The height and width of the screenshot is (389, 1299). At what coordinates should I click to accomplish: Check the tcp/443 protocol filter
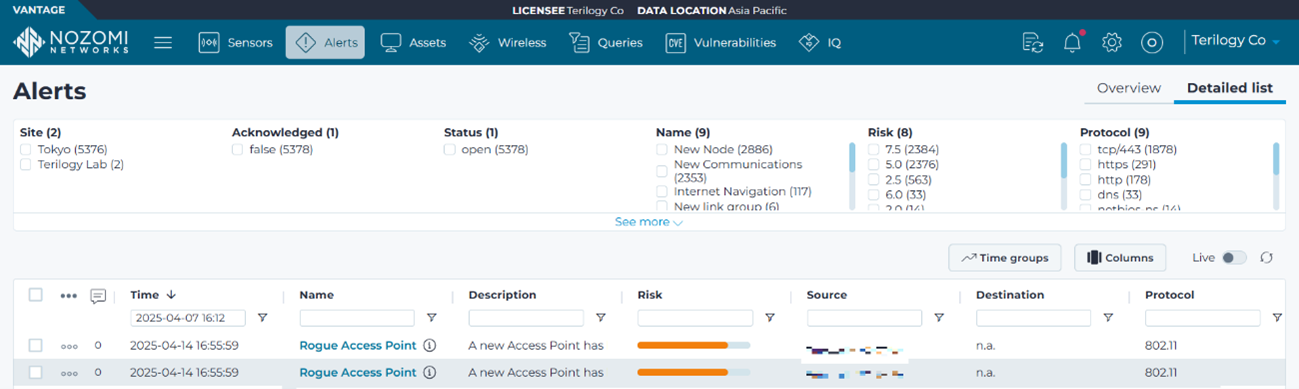1086,150
